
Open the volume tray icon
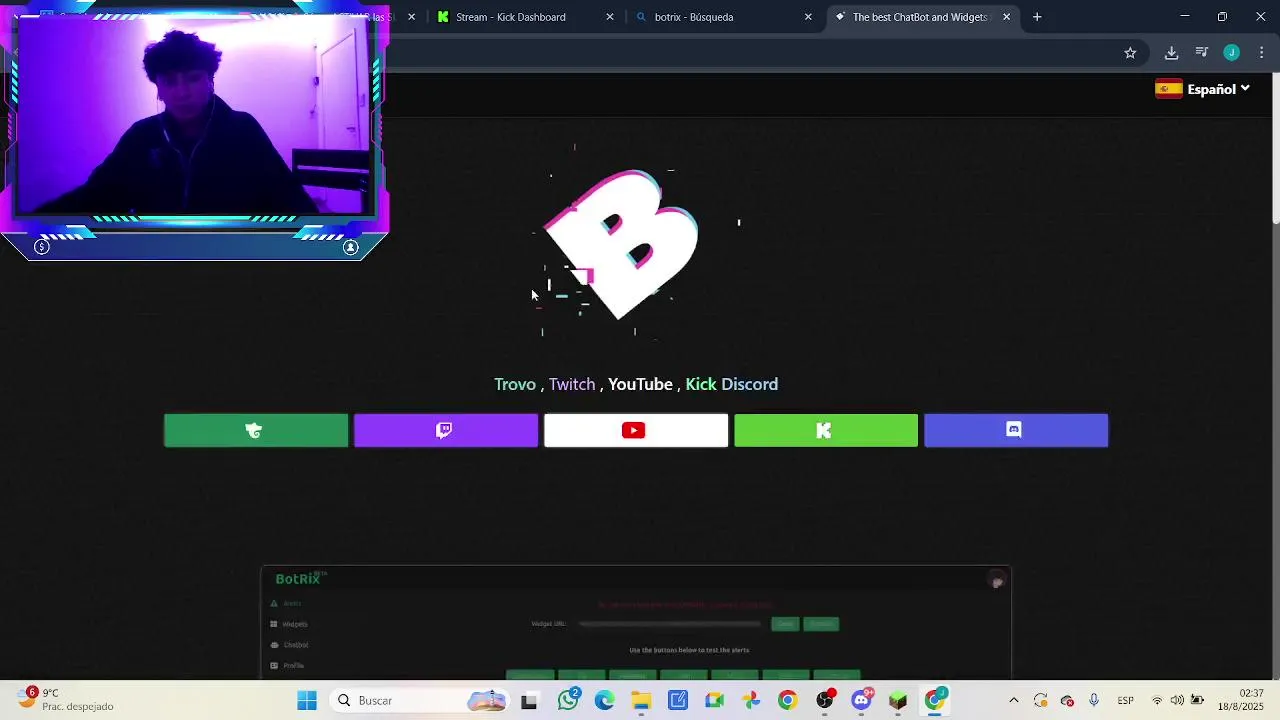point(1177,700)
